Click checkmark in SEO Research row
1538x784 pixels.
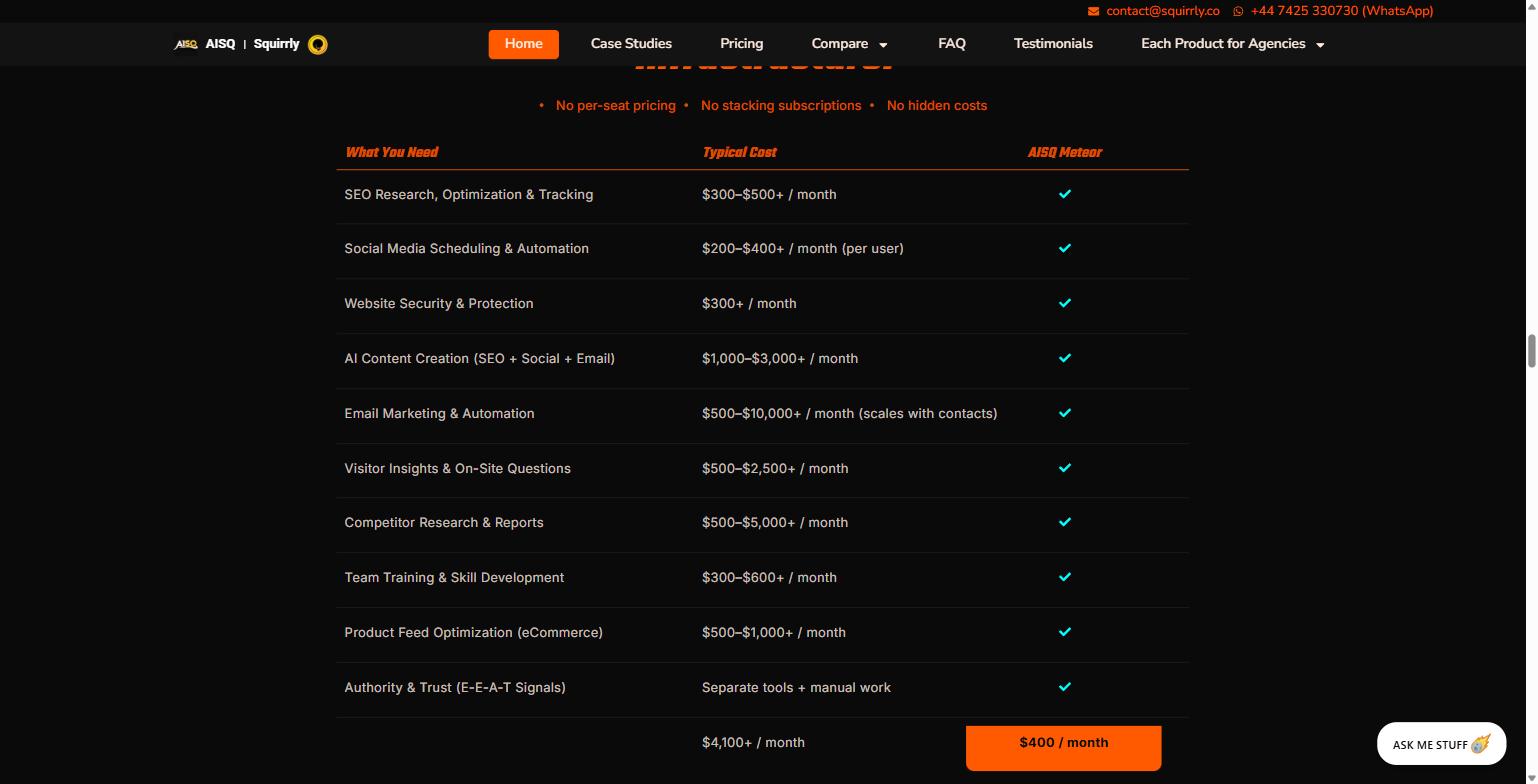1065,194
